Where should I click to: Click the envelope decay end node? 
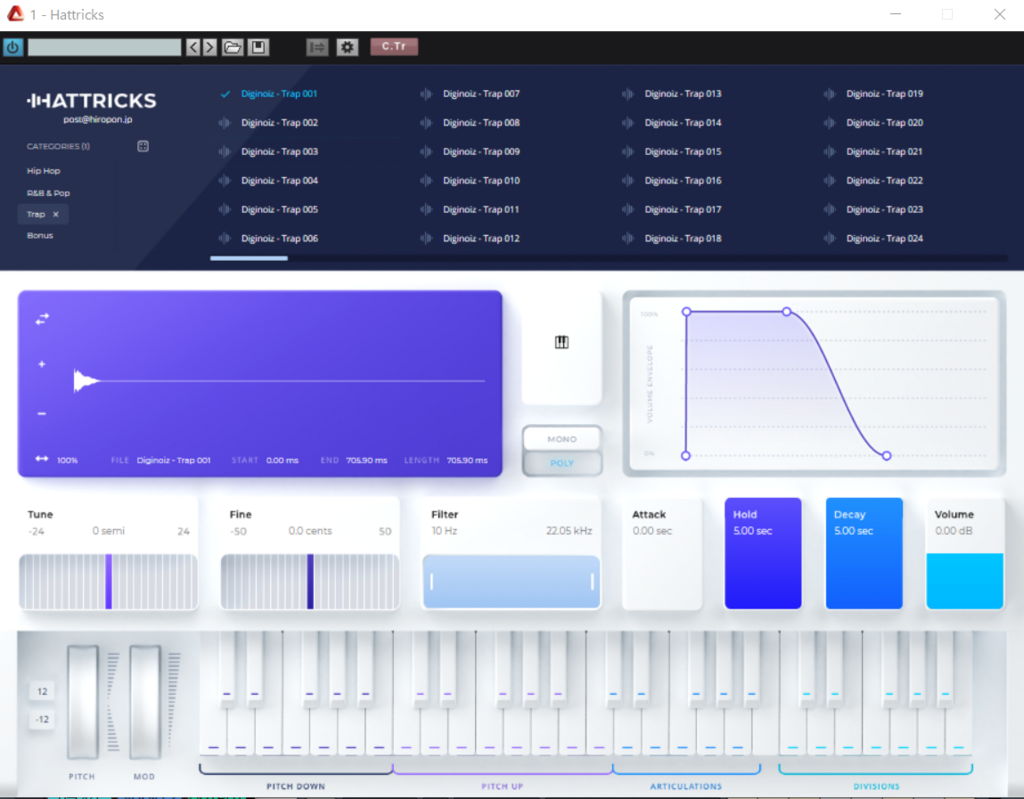886,455
